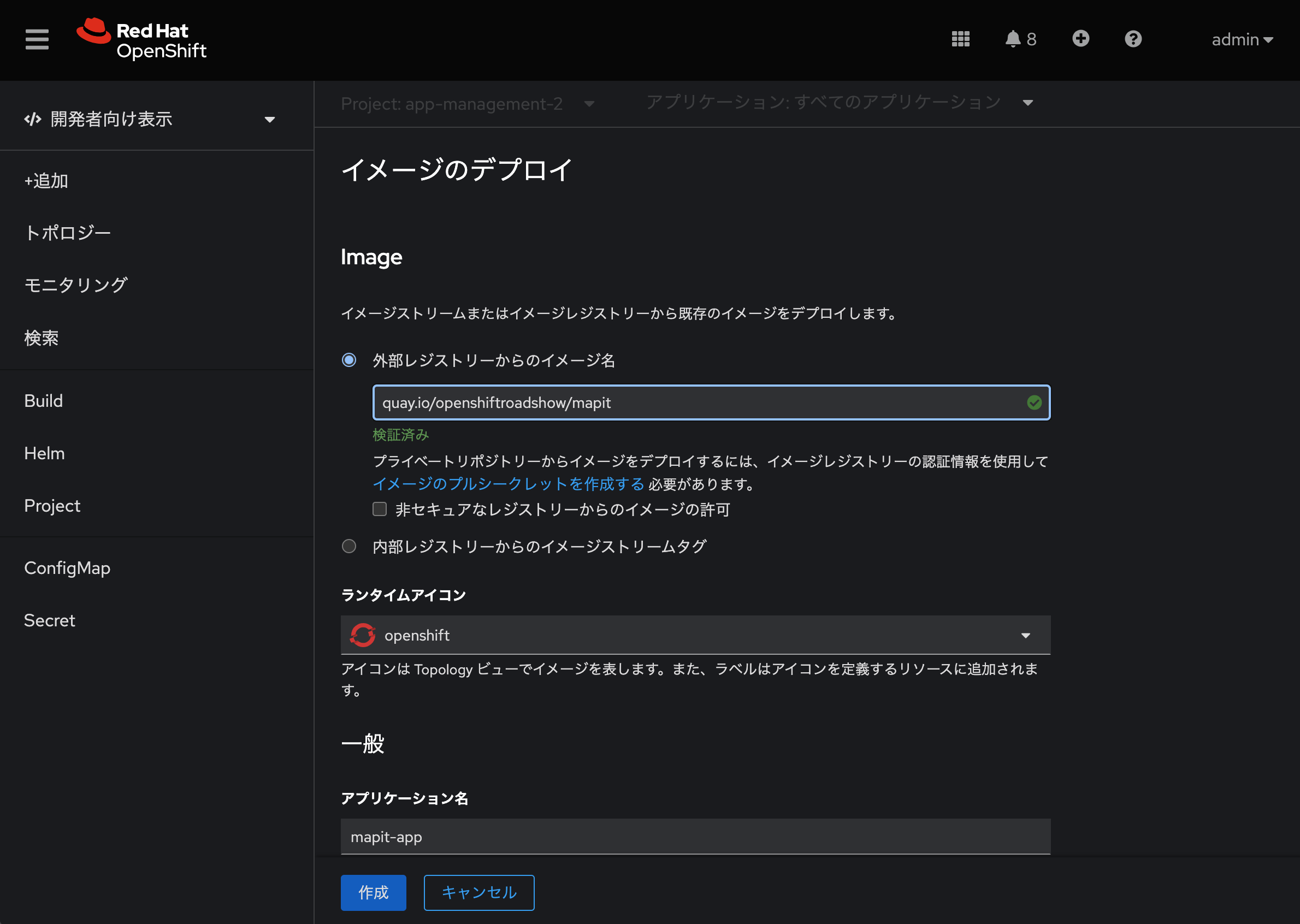This screenshot has height=924, width=1300.
Task: Toggle the hamburger navigation menu
Action: (37, 39)
